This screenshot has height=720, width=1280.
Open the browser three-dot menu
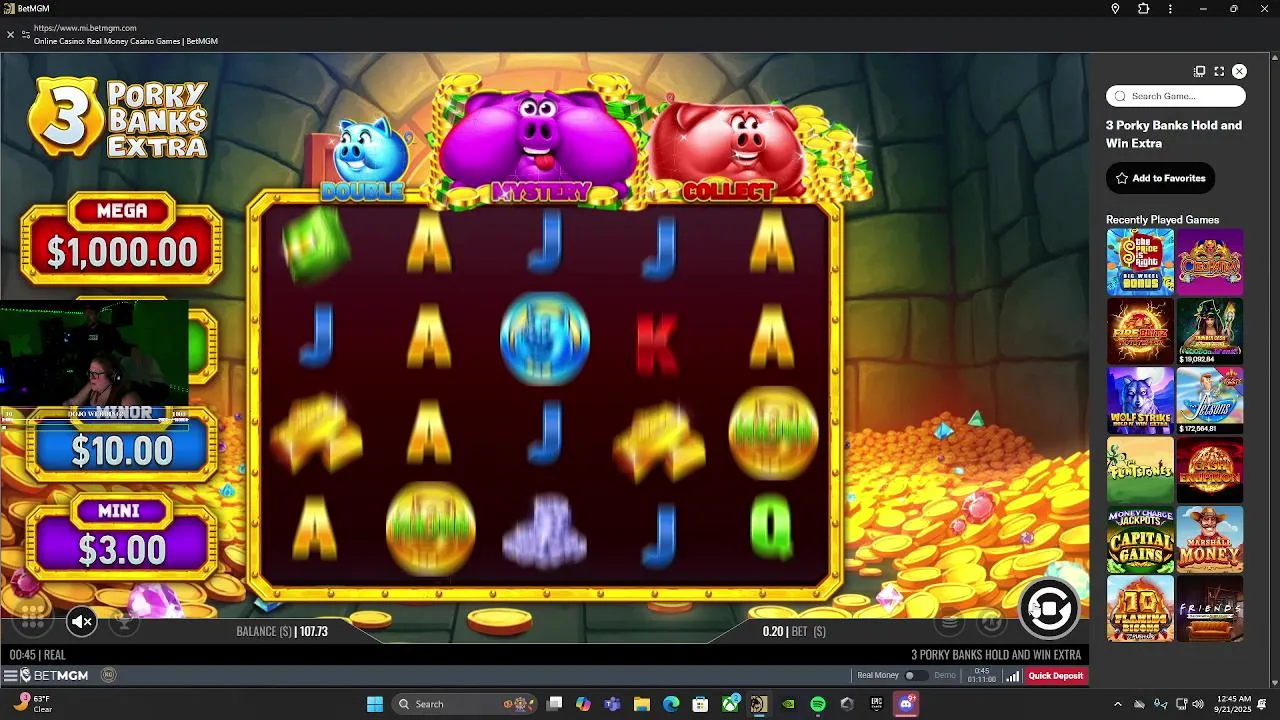(x=1170, y=9)
